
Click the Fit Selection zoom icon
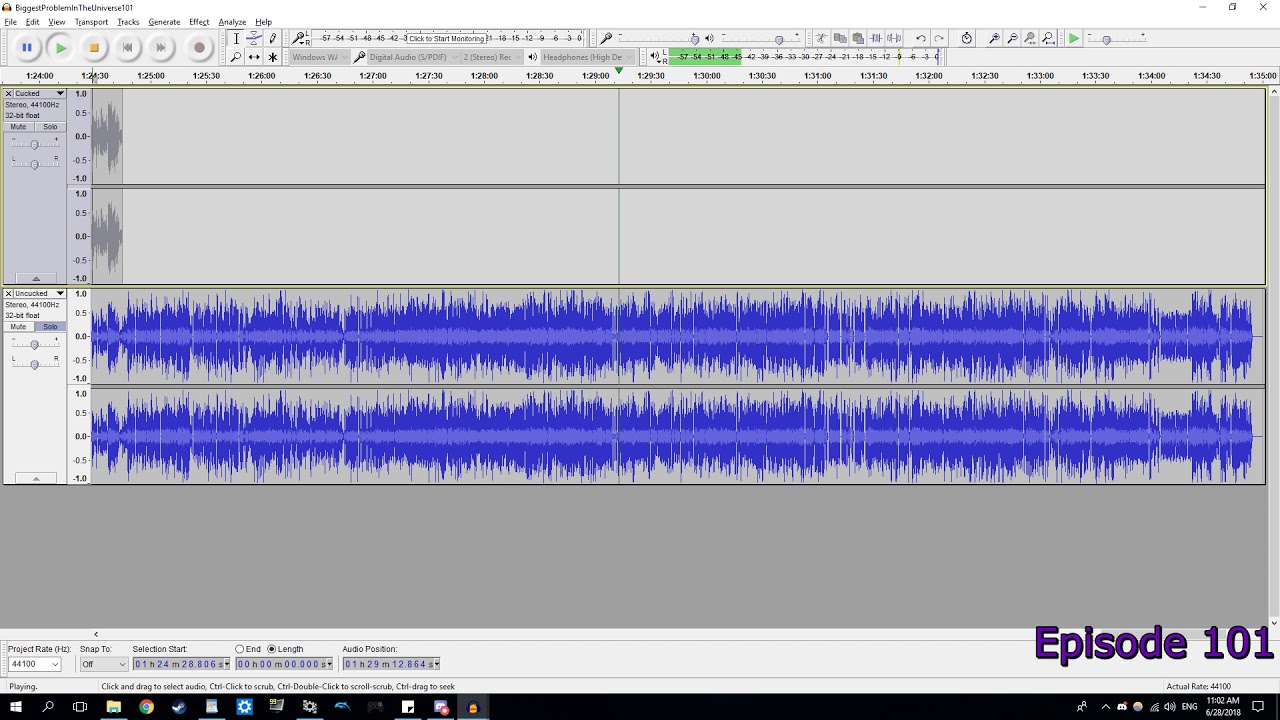(x=1030, y=38)
